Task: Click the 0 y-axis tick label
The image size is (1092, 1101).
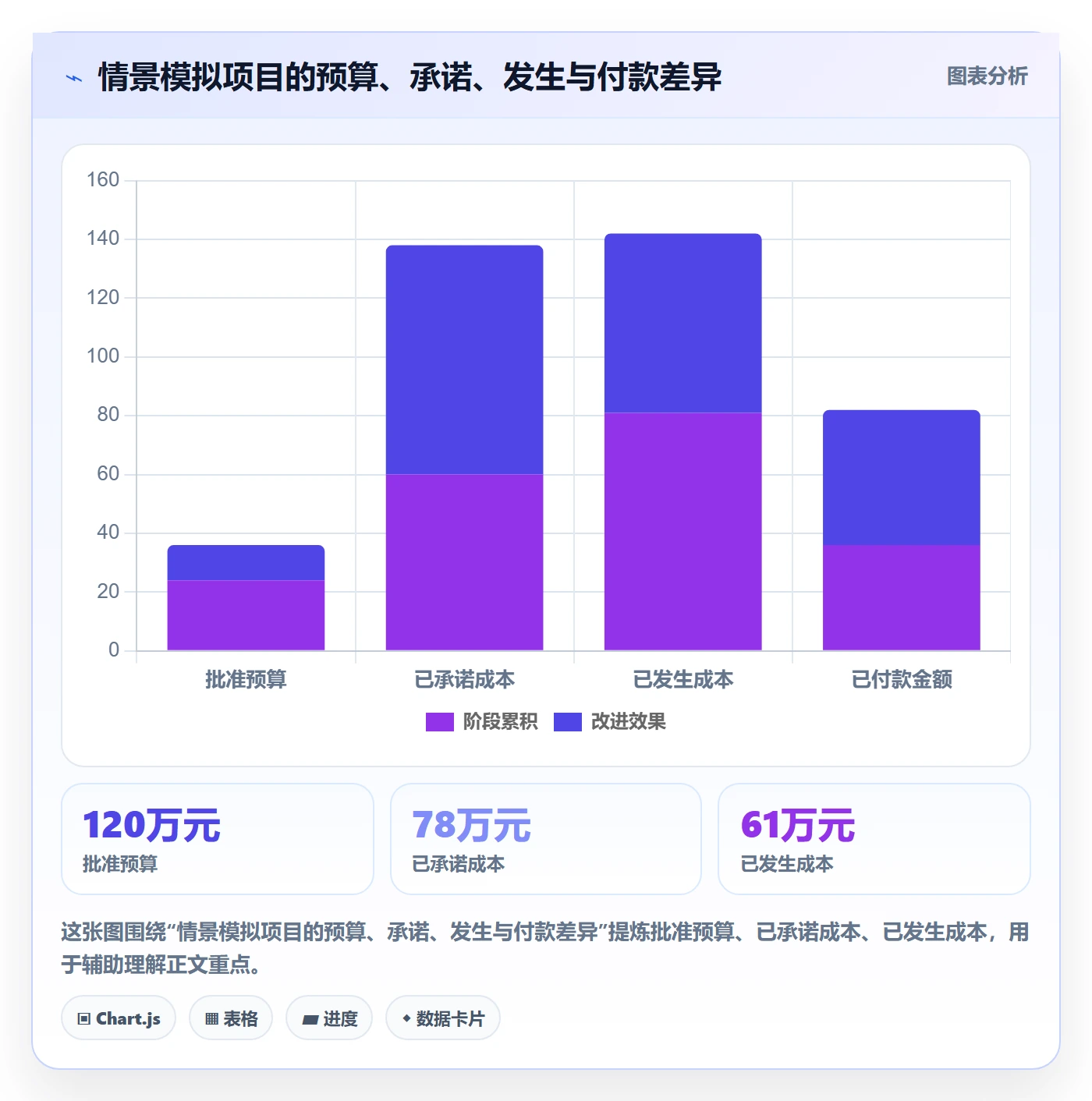Action: (114, 650)
